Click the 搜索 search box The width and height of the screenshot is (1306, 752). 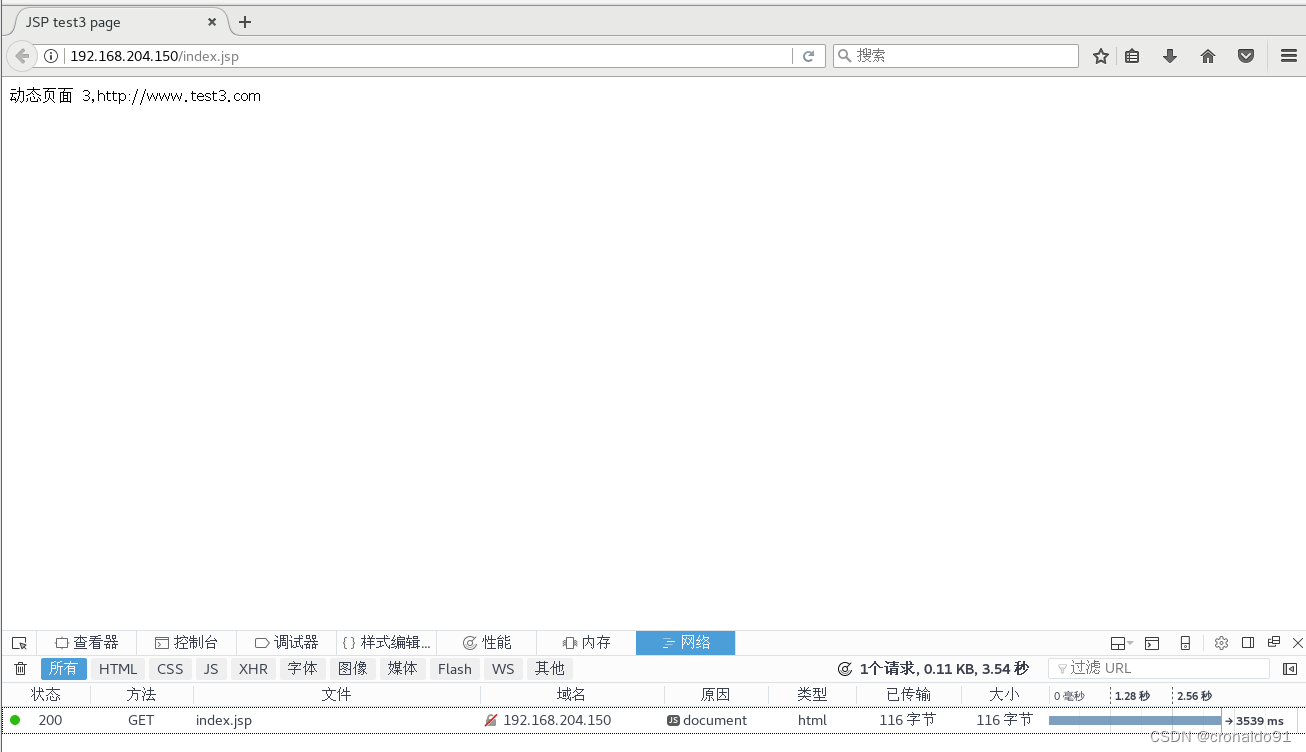(x=956, y=56)
